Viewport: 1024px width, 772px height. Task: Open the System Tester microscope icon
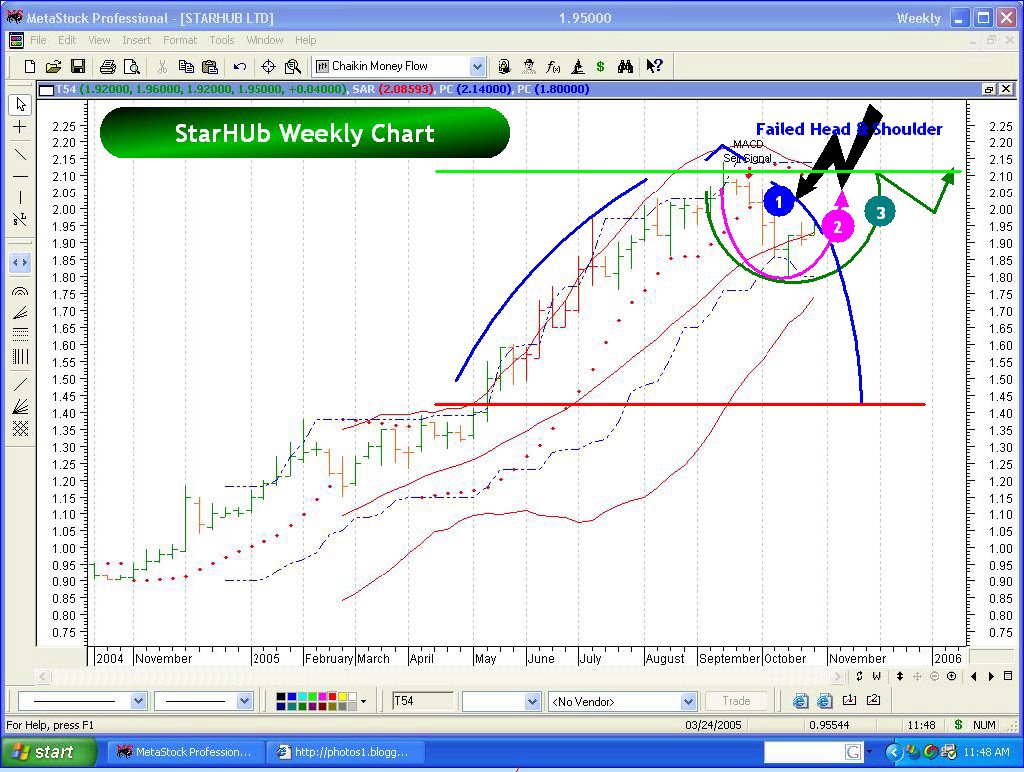tap(577, 66)
